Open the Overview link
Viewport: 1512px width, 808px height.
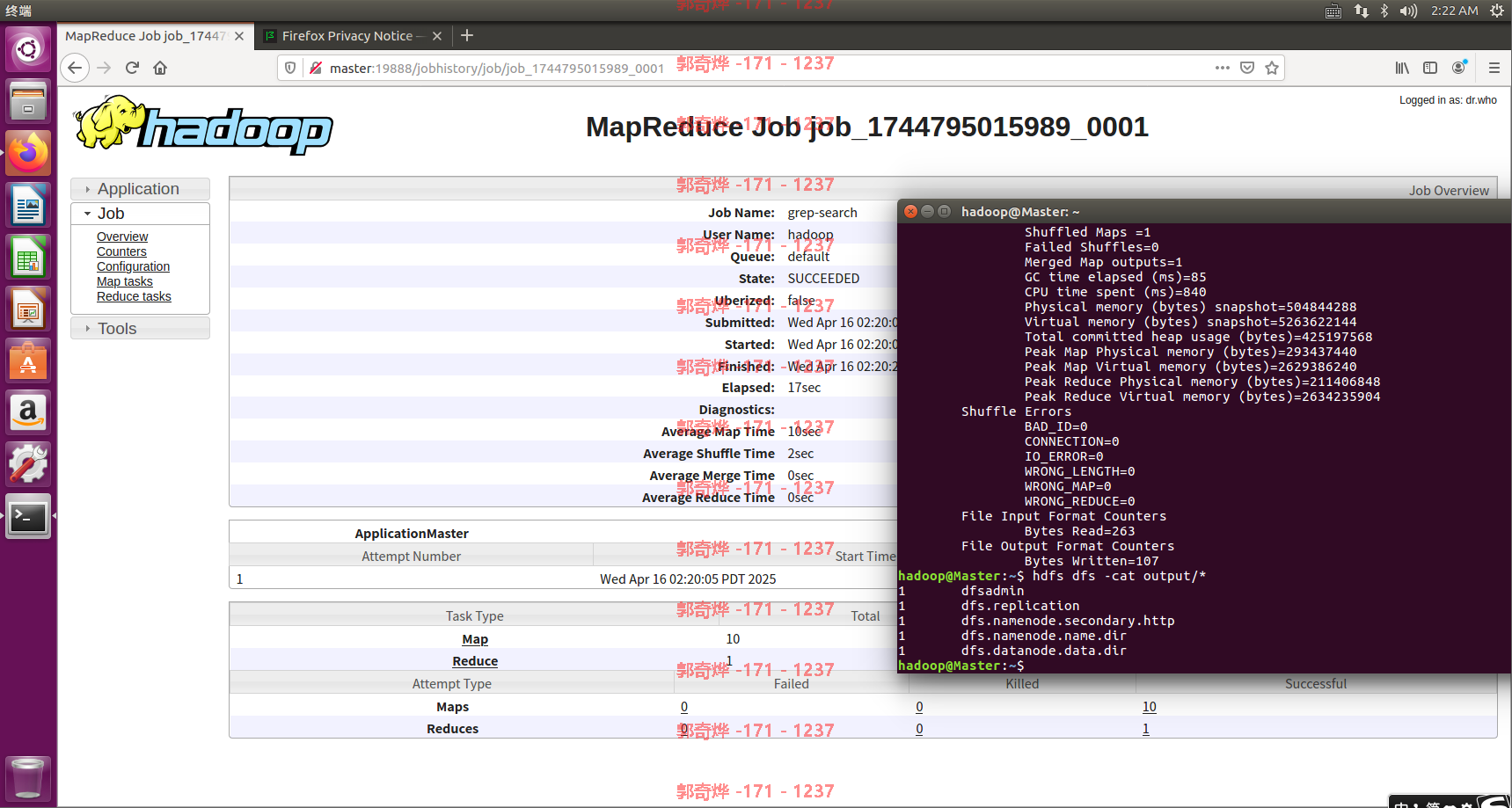point(122,237)
